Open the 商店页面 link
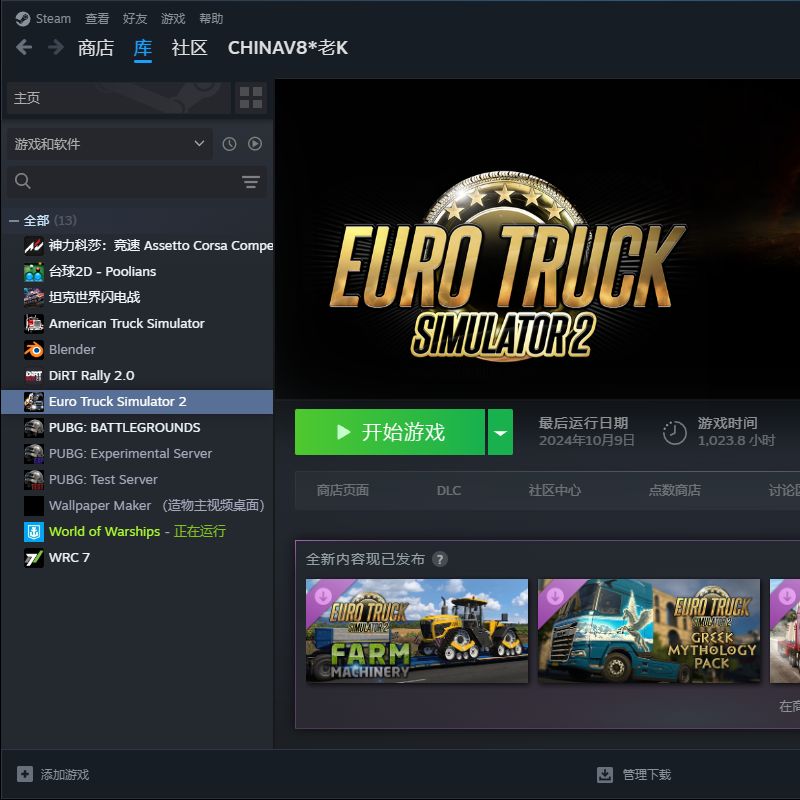The image size is (800, 800). click(x=343, y=490)
